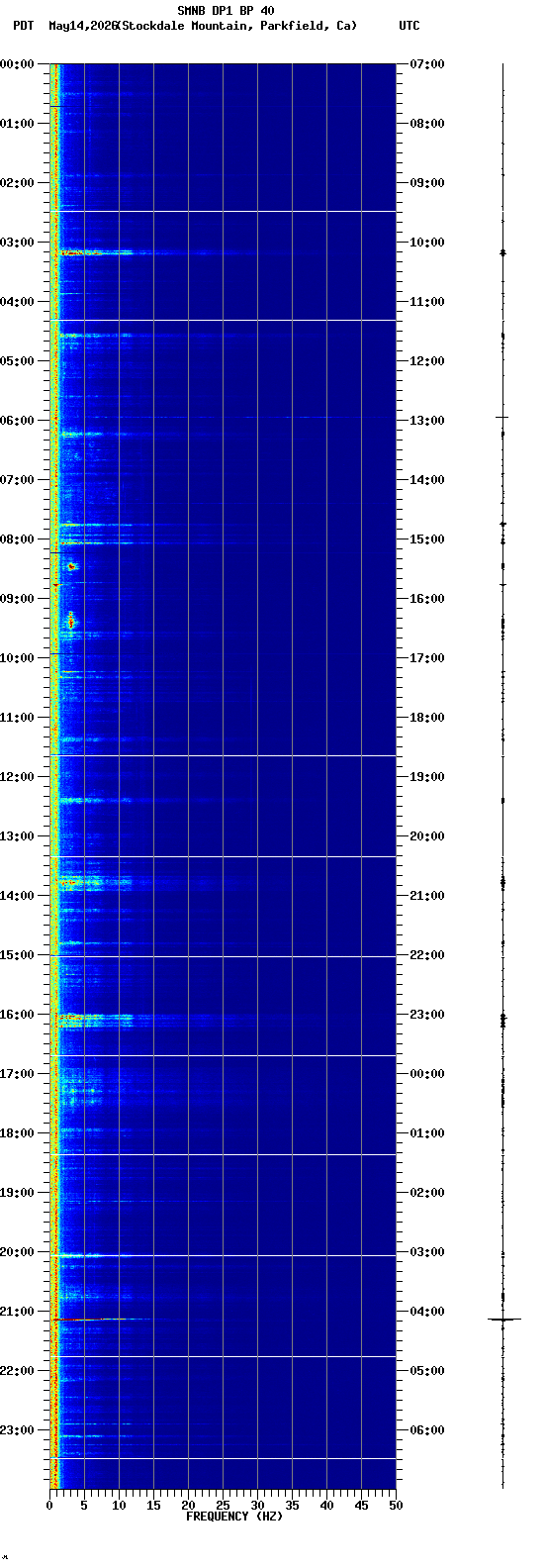546x1568 pixels.
Task: Click the title text "SMNB DP1 BP 40"
Action: [x=226, y=11]
